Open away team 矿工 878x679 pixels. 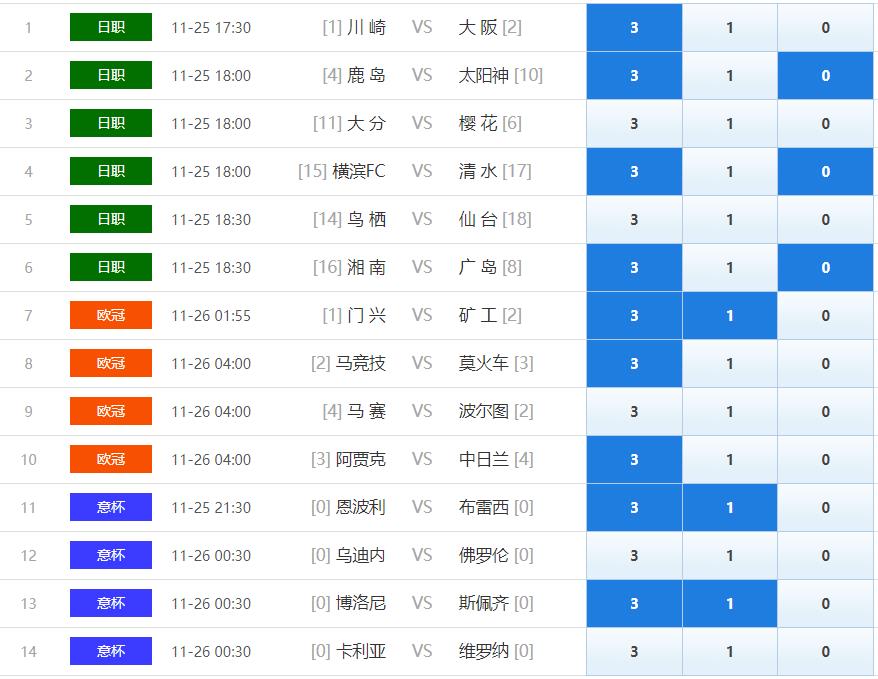pyautogui.click(x=478, y=315)
